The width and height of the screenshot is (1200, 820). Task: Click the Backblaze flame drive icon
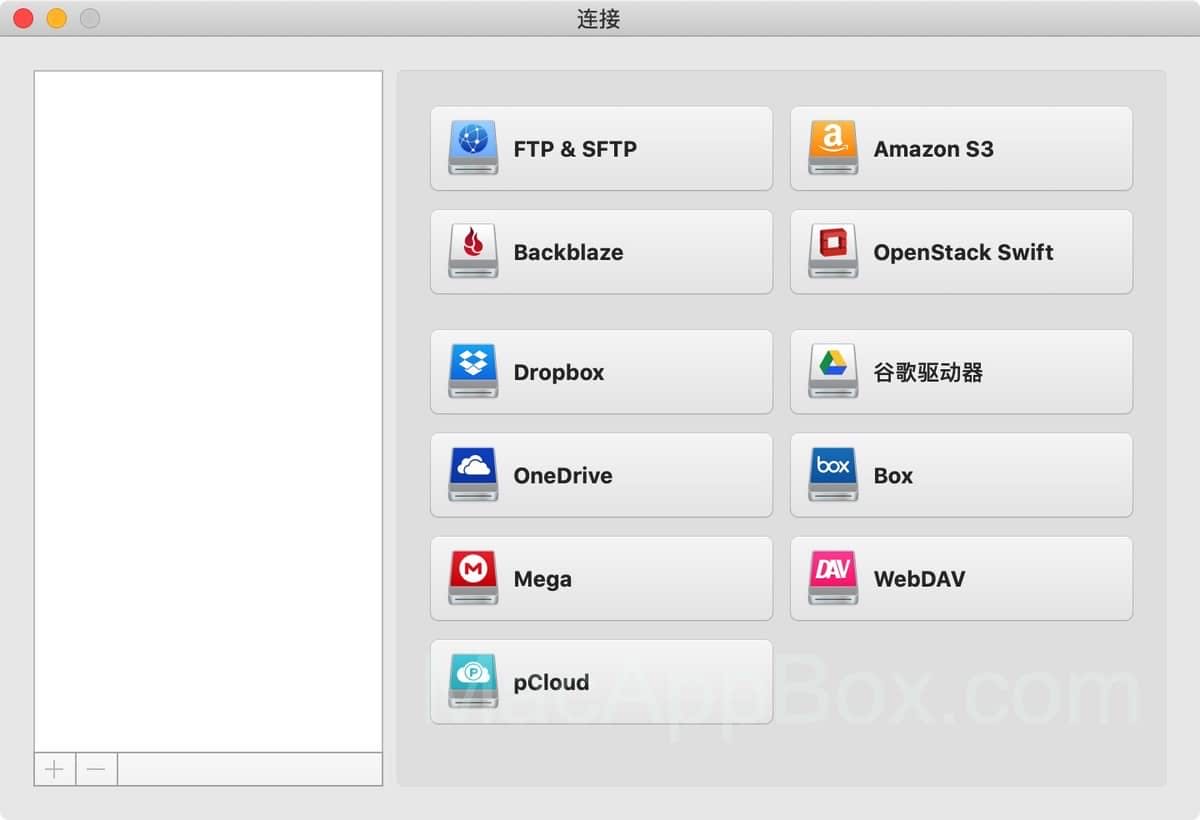point(473,251)
